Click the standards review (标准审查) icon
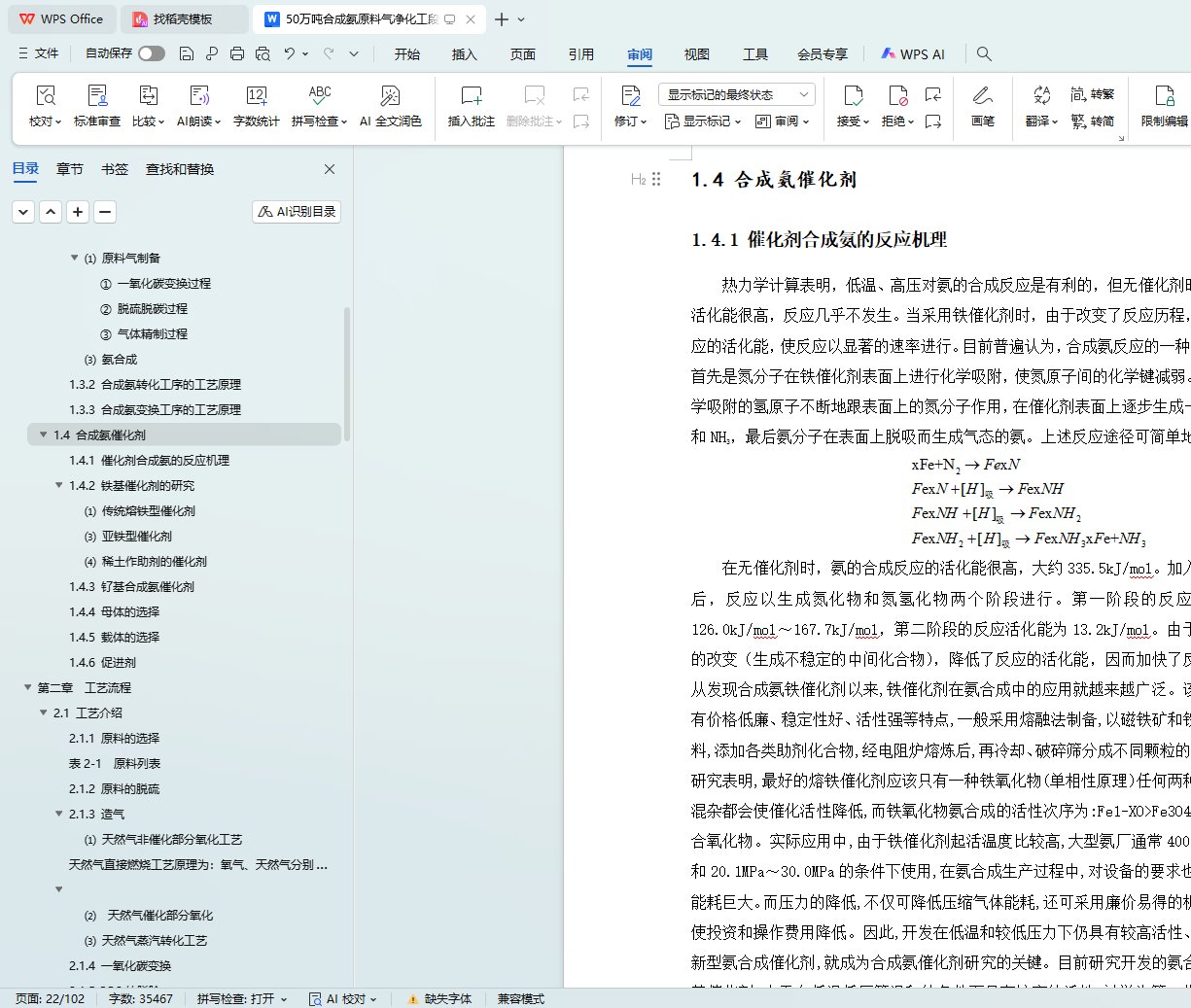This screenshot has height=1008, width=1191. (97, 96)
